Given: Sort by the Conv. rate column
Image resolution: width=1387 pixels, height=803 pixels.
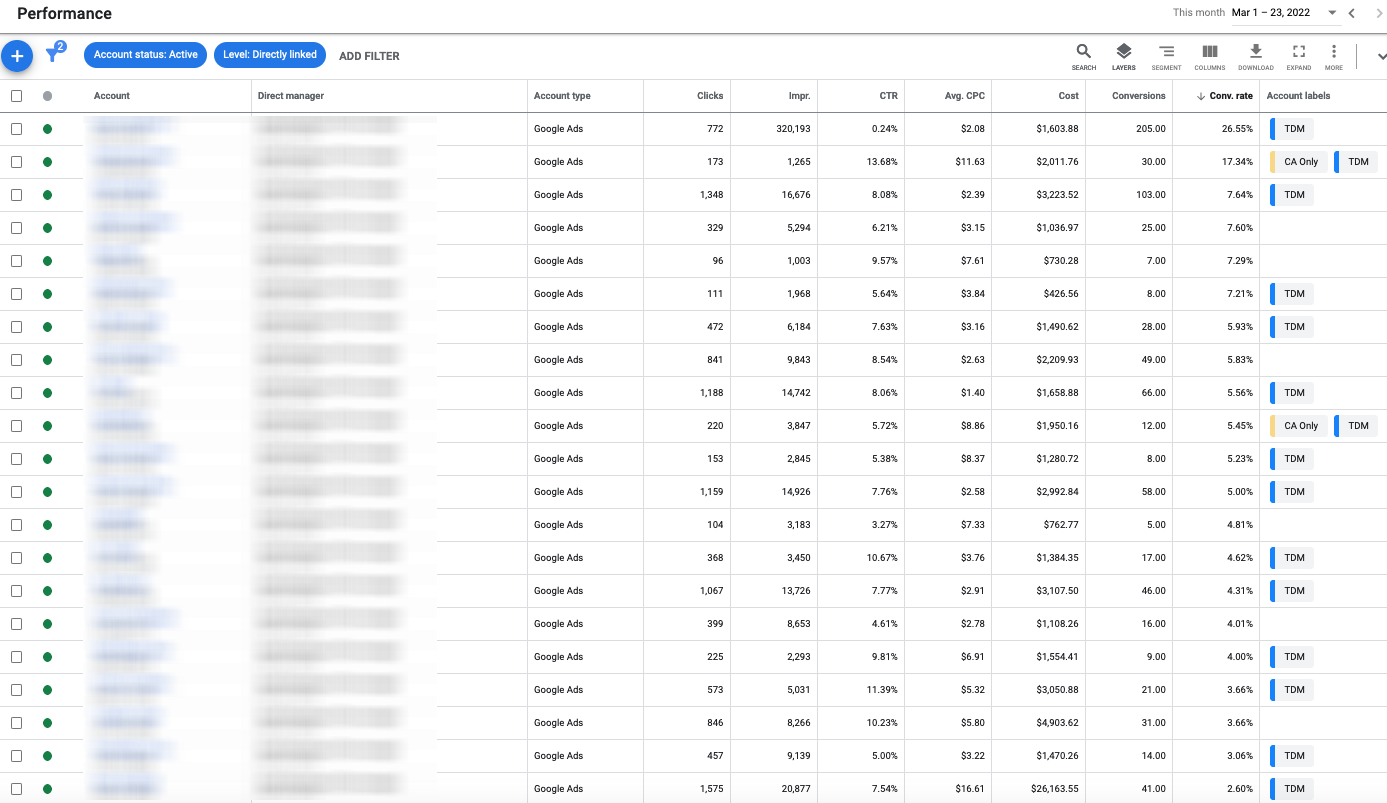Looking at the screenshot, I should (1230, 96).
